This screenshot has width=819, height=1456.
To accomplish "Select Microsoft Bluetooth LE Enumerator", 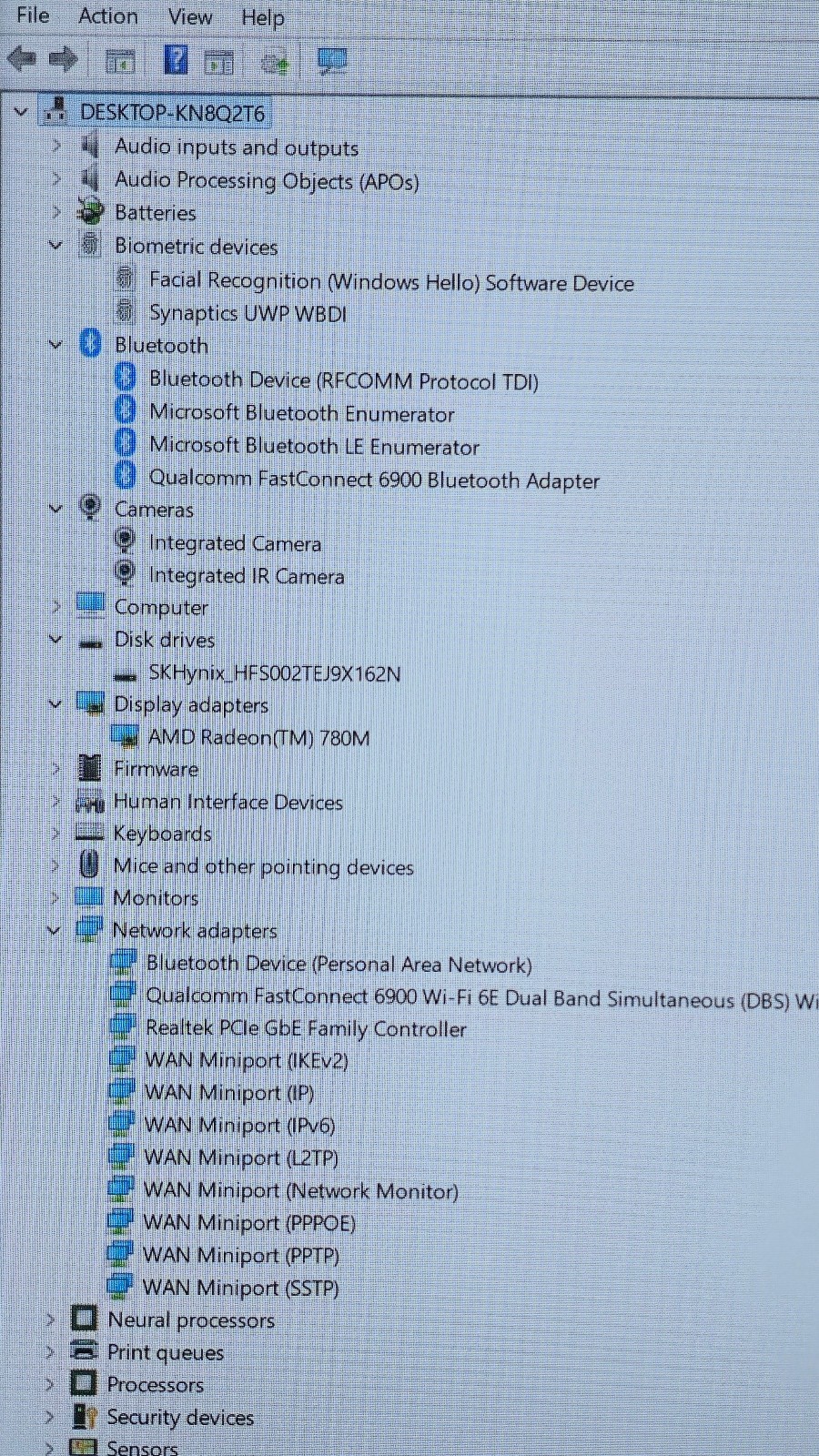I will pyautogui.click(x=314, y=446).
